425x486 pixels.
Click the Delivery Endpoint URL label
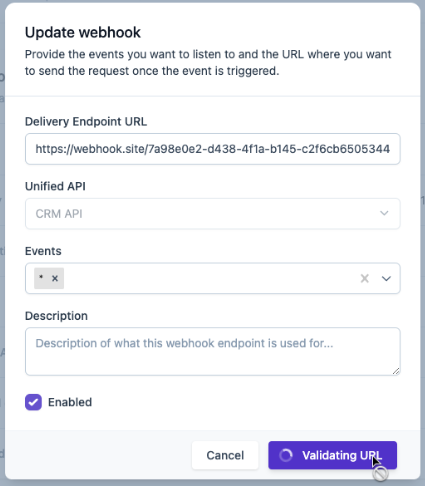[86, 122]
